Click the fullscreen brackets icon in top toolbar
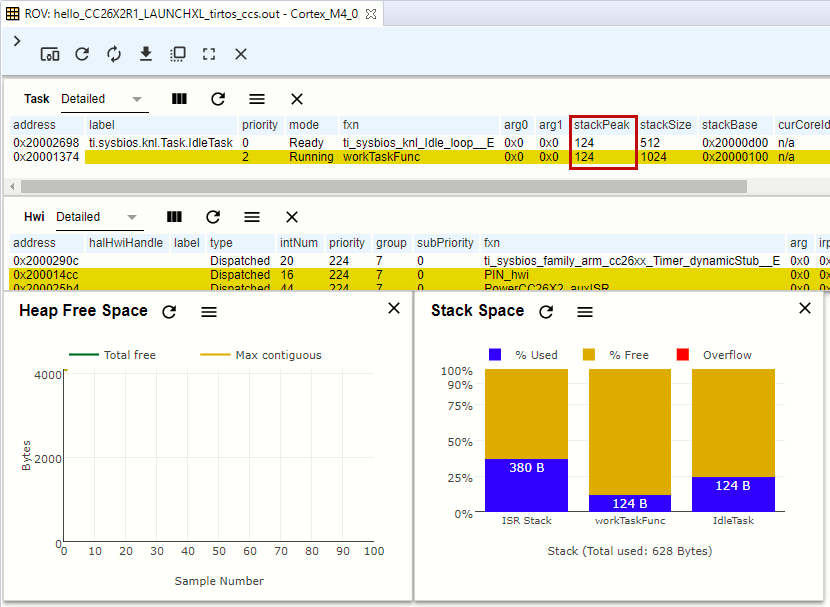Viewport: 830px width, 607px height. coord(209,54)
